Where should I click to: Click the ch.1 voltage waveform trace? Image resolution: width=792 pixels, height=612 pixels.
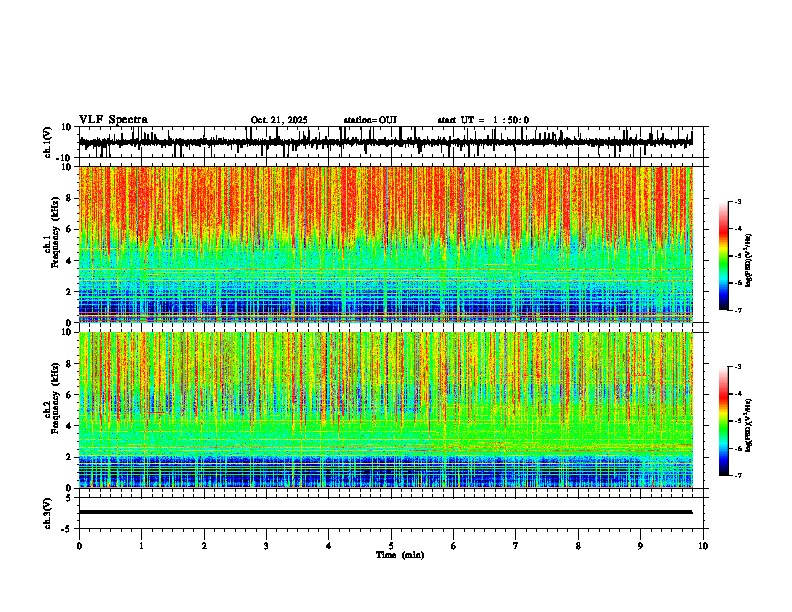tap(385, 142)
